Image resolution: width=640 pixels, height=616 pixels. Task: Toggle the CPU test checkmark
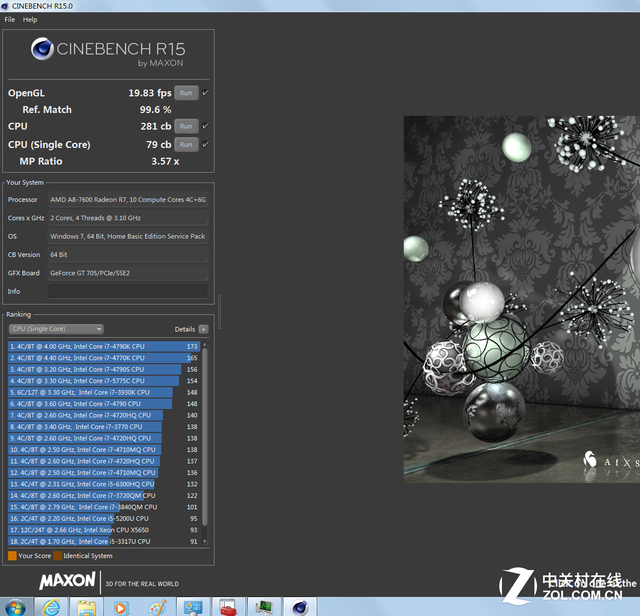click(x=206, y=126)
